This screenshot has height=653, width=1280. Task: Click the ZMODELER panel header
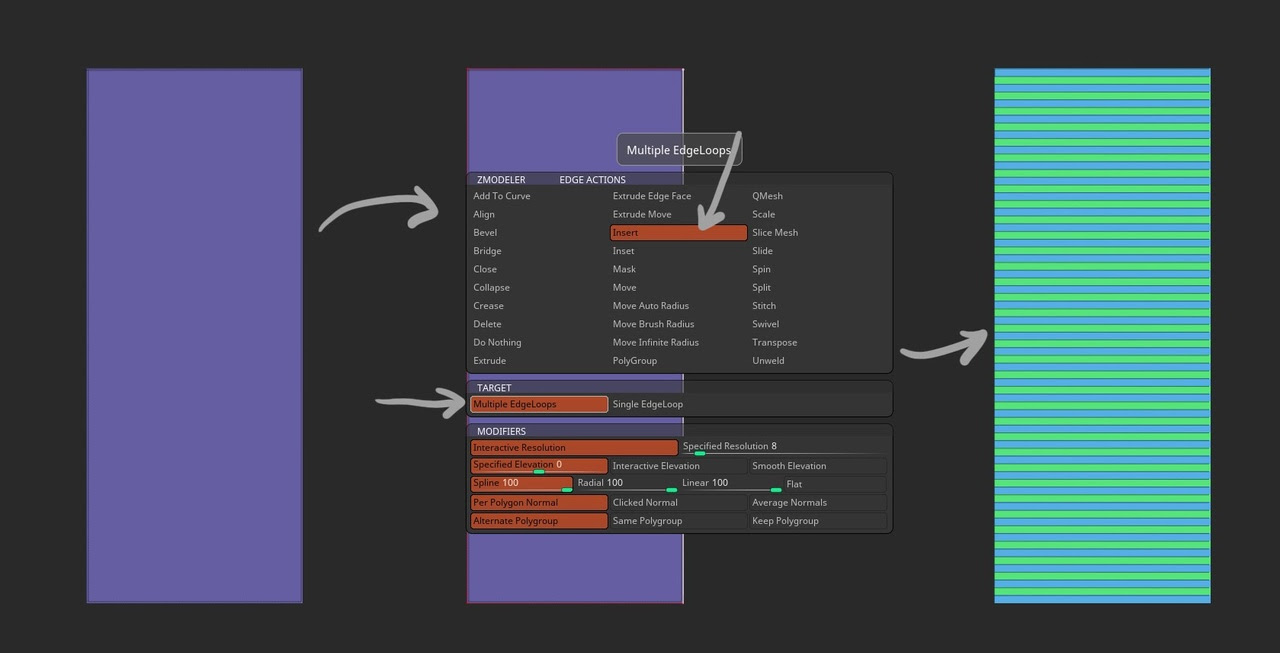[501, 180]
